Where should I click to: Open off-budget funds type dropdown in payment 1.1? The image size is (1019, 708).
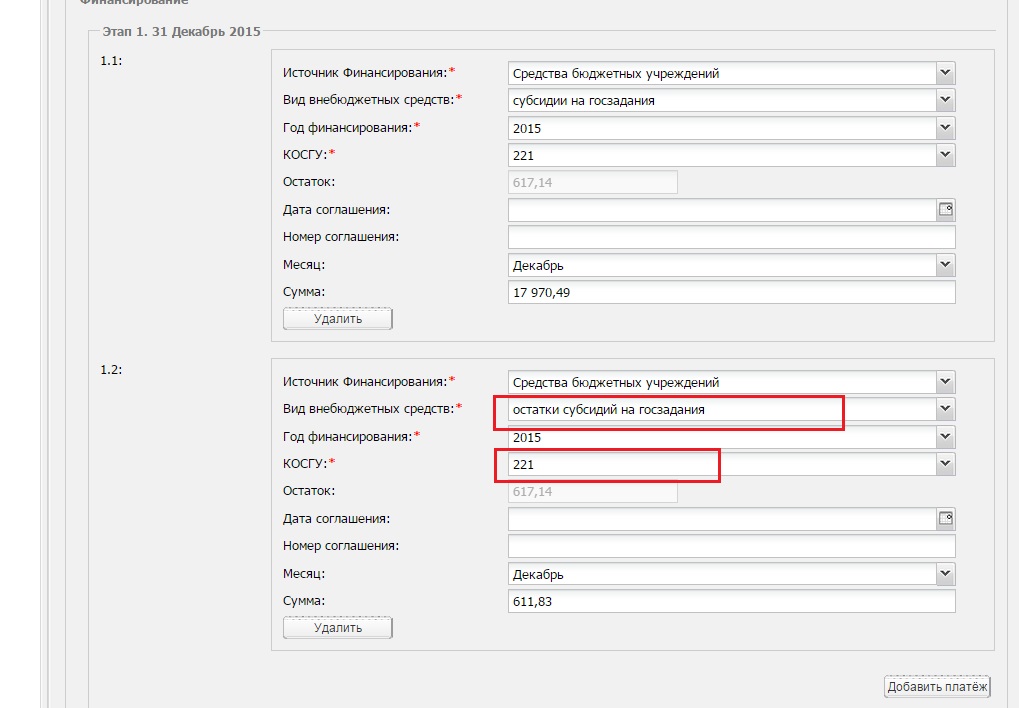[x=945, y=100]
